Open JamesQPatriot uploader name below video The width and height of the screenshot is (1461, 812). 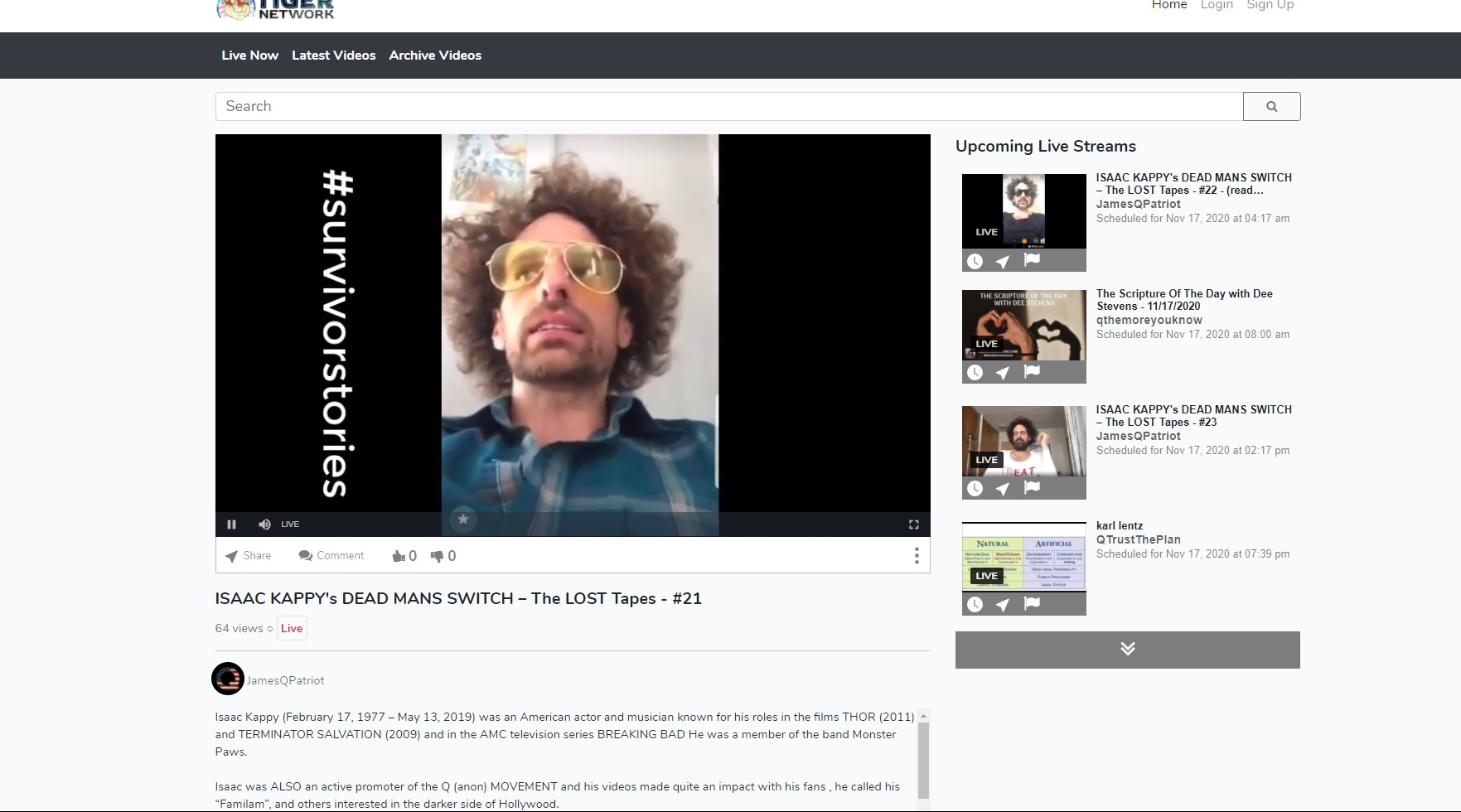point(285,681)
